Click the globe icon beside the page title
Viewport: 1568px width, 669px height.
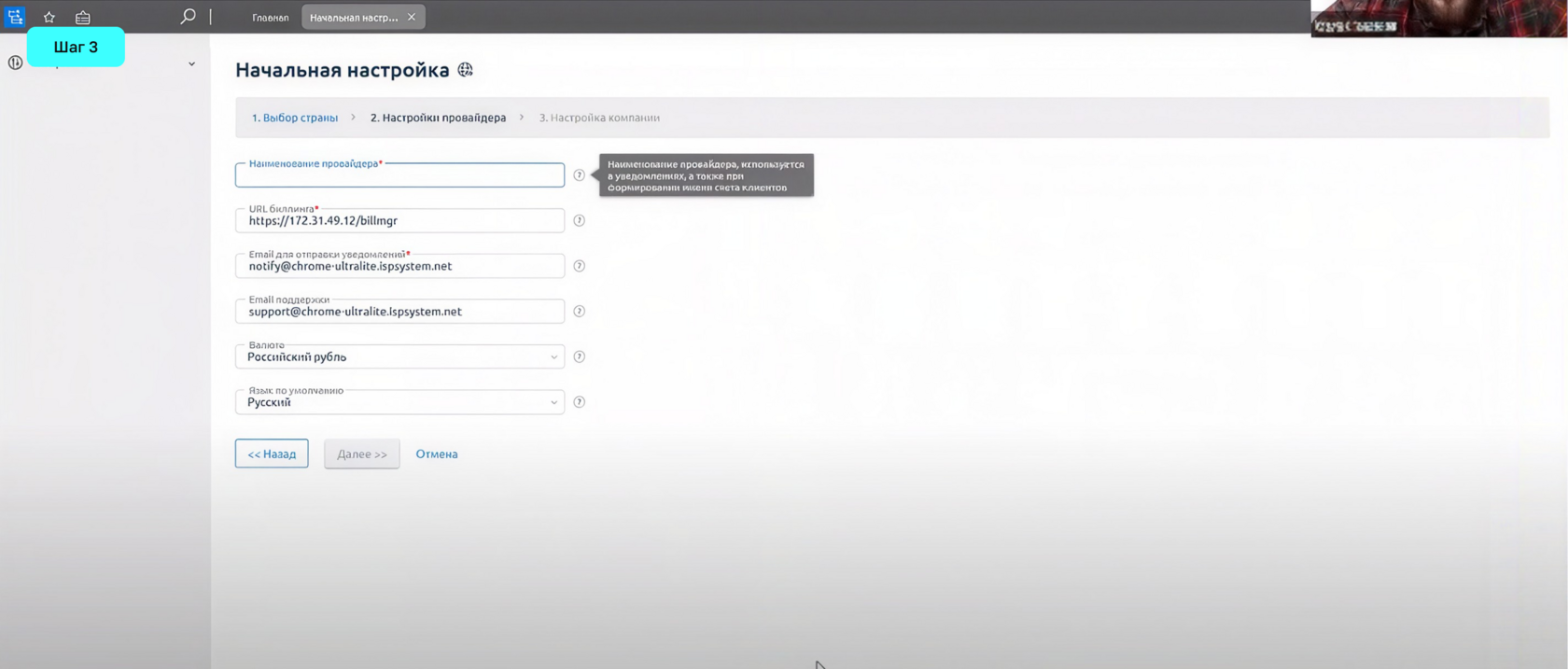[x=466, y=70]
